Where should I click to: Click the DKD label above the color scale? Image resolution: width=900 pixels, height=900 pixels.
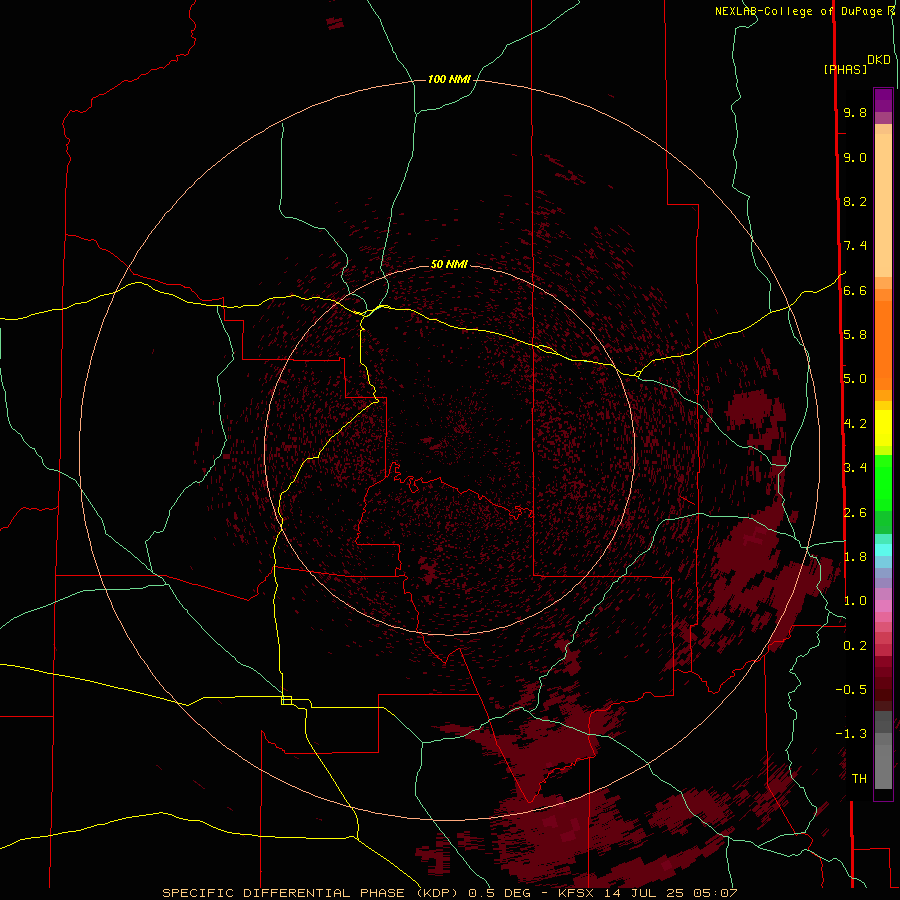tap(879, 60)
